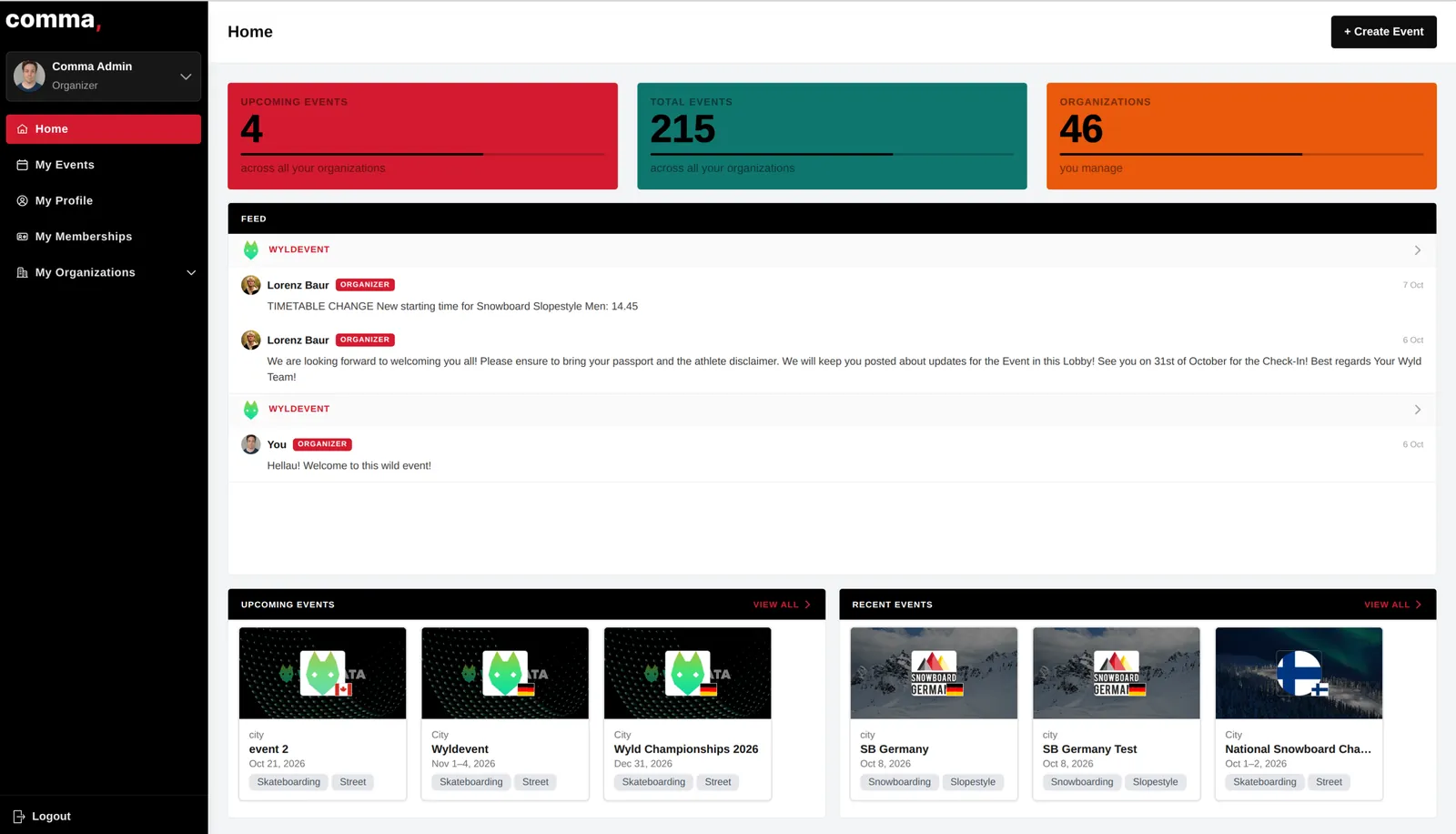Click Snowboard Germany logo on SB Germany card

pos(934,673)
